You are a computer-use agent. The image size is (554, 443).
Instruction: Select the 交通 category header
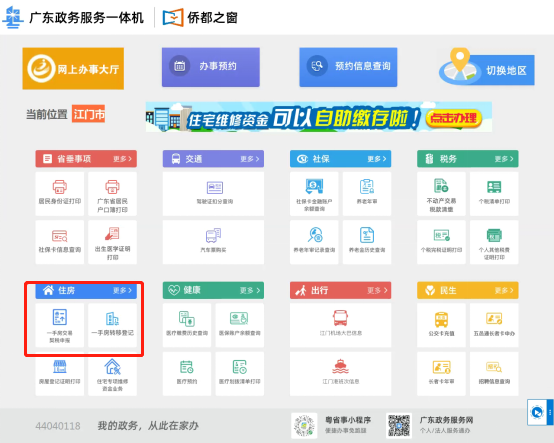tap(213, 159)
